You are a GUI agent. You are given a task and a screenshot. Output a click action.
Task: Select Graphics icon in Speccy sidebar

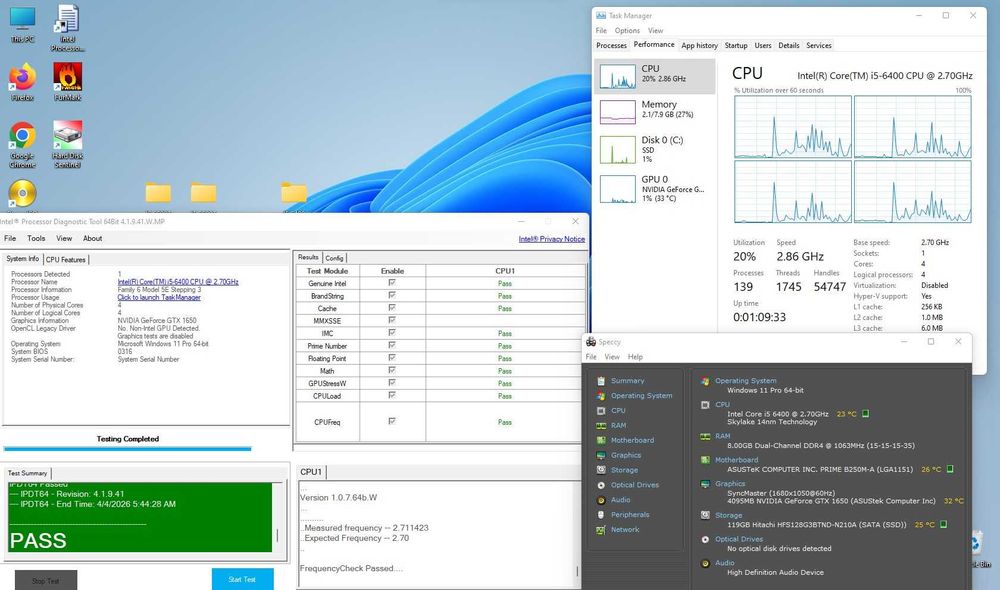point(601,455)
